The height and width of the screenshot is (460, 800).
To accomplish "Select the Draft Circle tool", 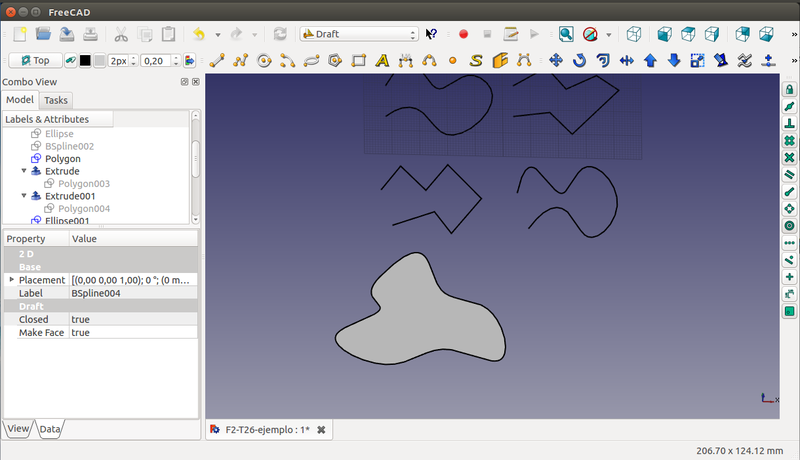I will [265, 61].
